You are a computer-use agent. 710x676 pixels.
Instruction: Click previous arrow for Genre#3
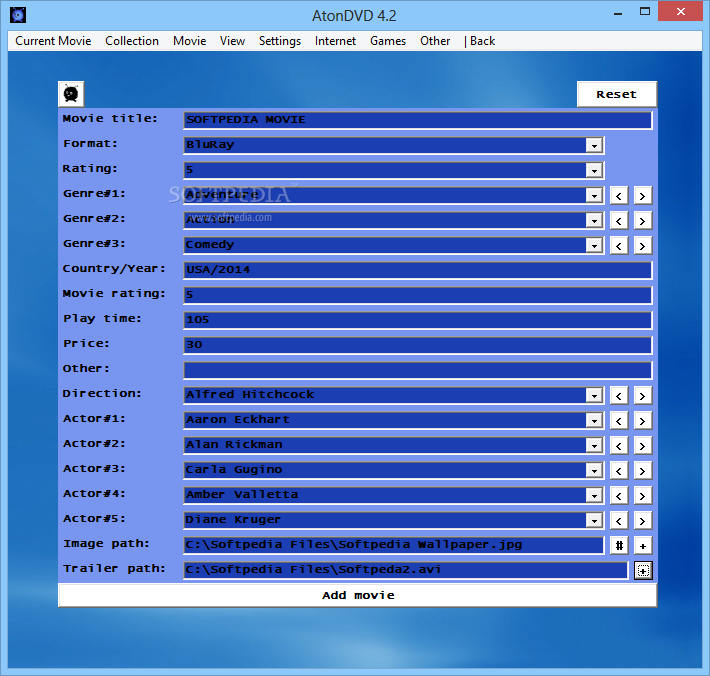tap(619, 246)
